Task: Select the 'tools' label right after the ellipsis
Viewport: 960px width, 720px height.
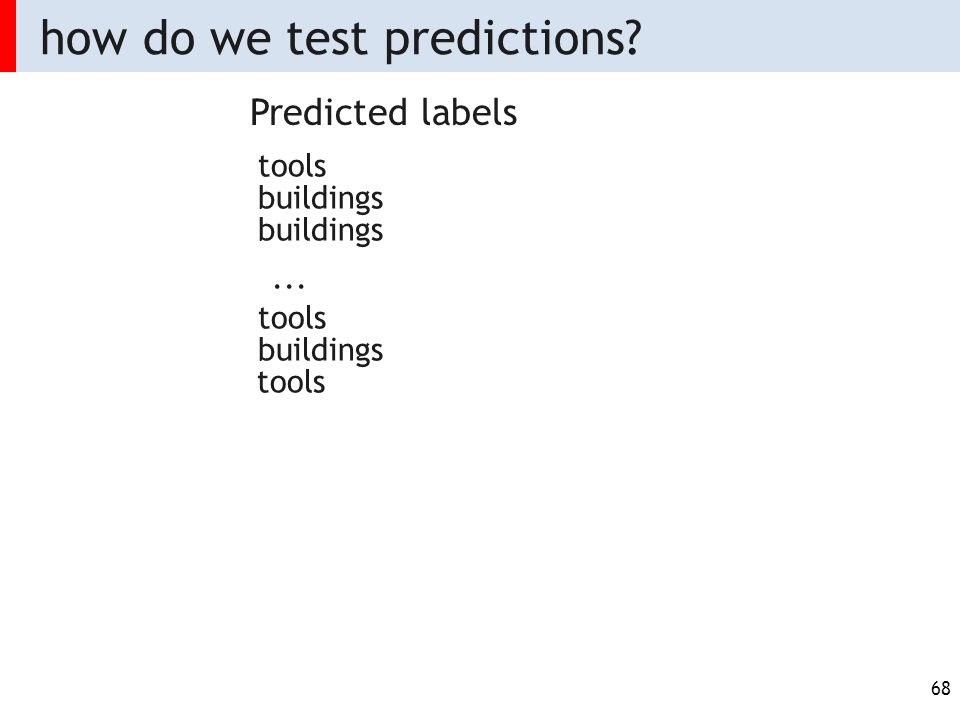Action: tap(292, 318)
